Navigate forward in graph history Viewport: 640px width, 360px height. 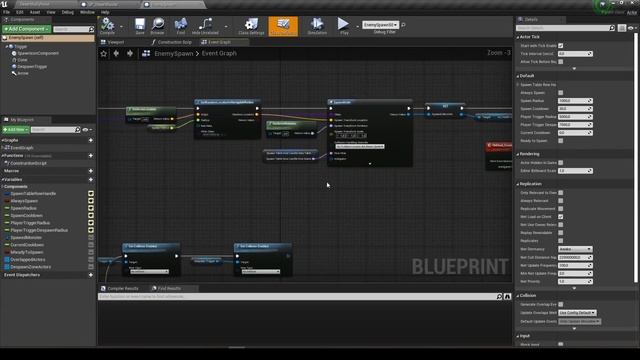(x=130, y=53)
